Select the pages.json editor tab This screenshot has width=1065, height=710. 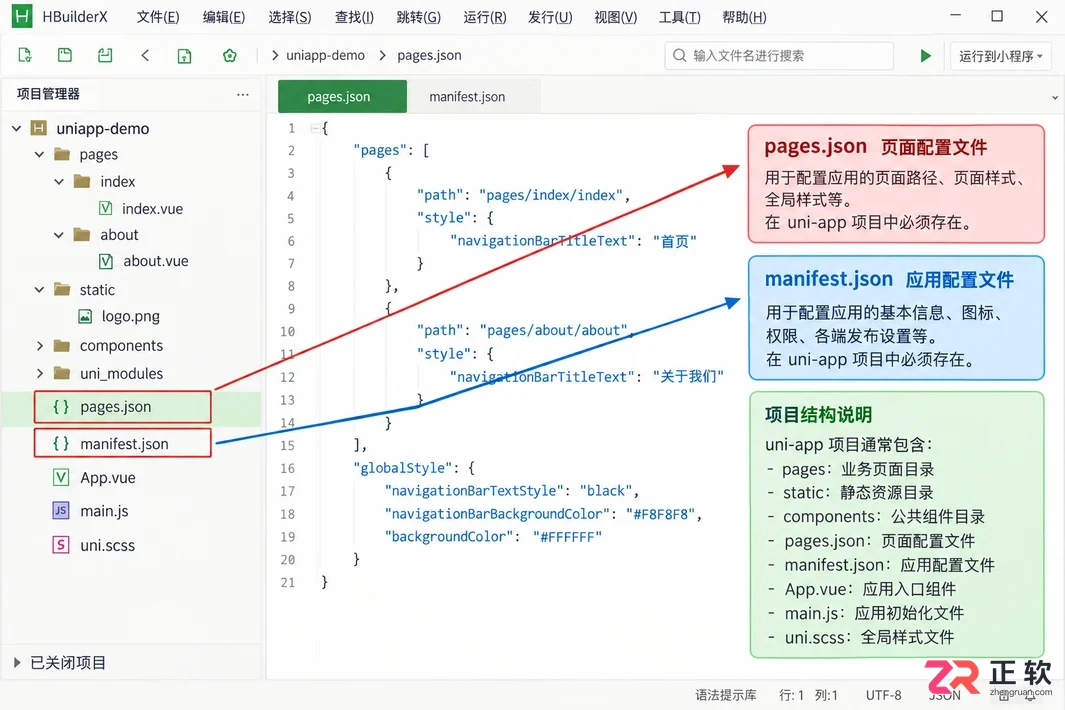342,96
